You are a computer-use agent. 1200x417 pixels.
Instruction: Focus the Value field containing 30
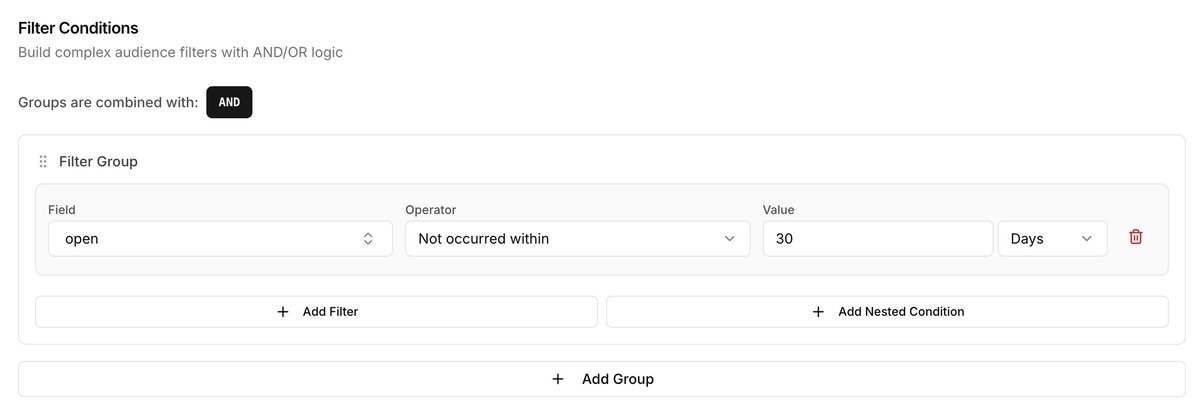(x=877, y=239)
